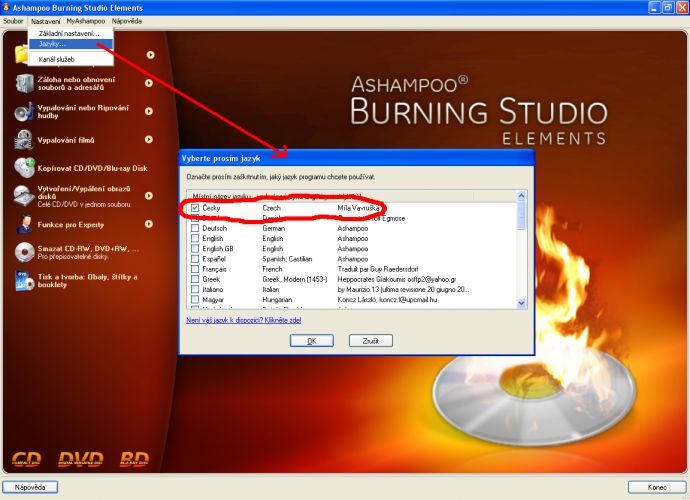Expand the first sidebar entry arrow
This screenshot has width=690, height=500.
pos(150,55)
